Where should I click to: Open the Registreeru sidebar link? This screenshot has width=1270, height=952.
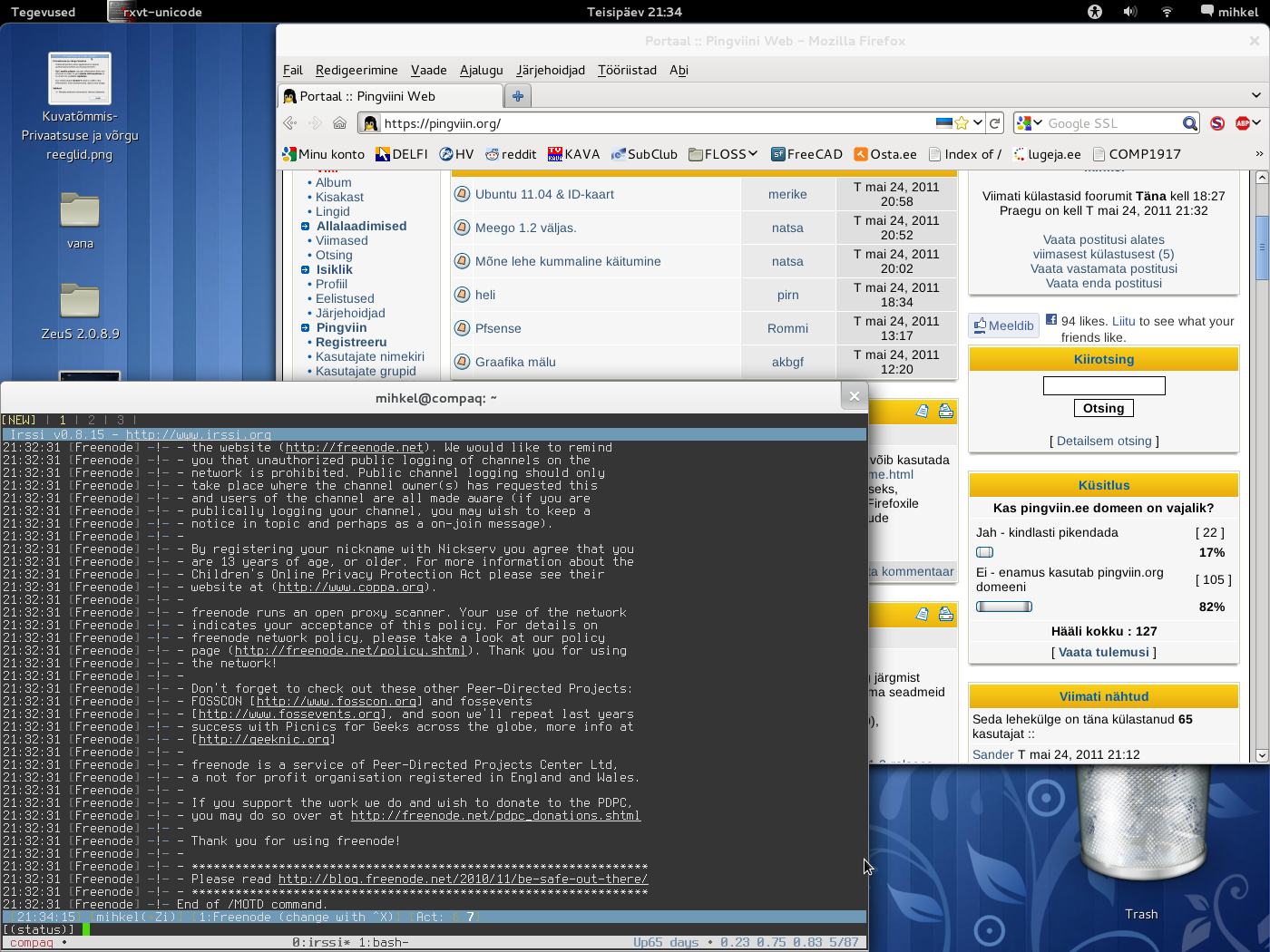351,342
